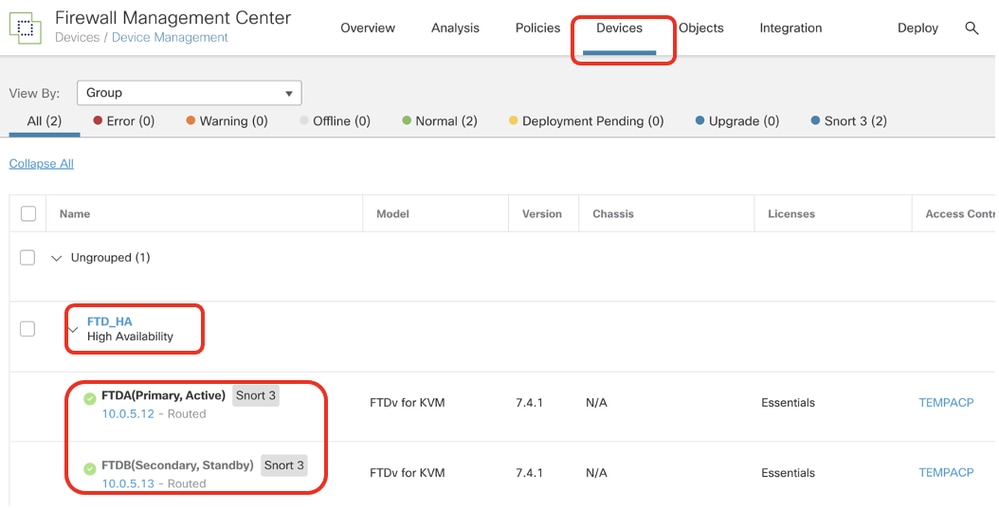Open the Analysis menu
This screenshot has height=511, width=999.
[455, 28]
